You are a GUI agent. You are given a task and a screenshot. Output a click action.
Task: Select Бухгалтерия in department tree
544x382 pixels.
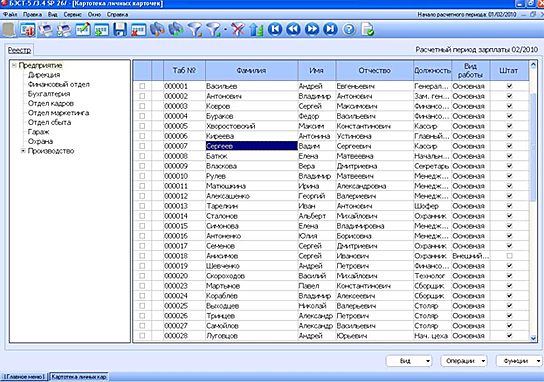(49, 94)
